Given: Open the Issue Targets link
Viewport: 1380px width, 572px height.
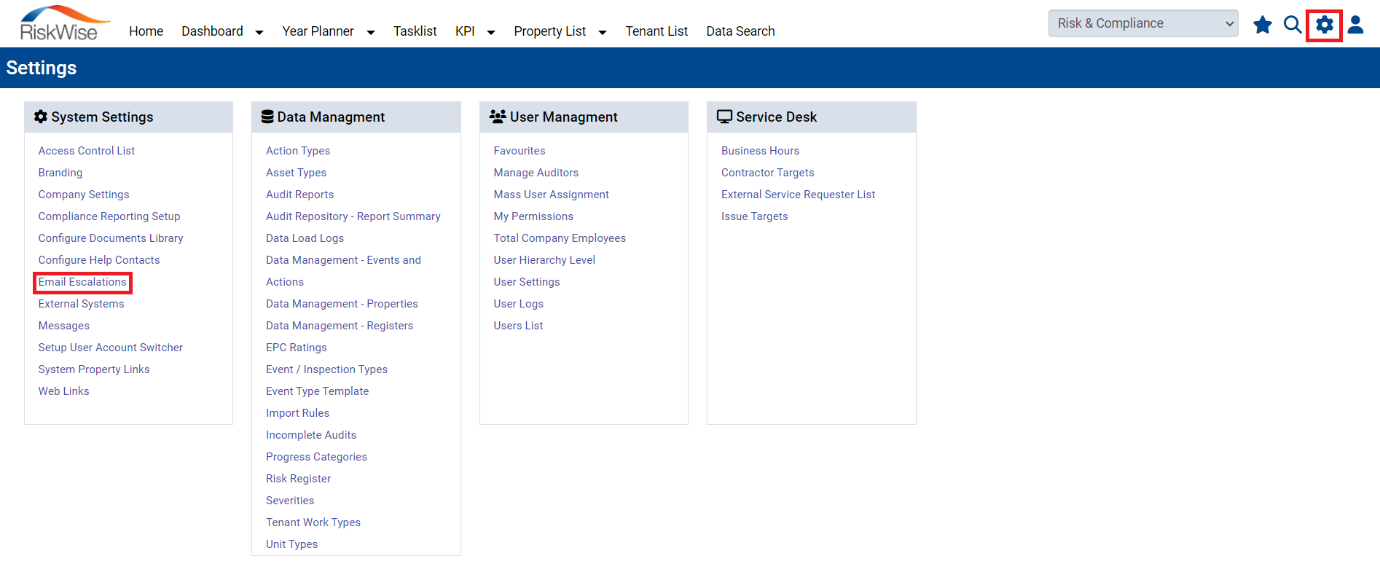Looking at the screenshot, I should [755, 217].
